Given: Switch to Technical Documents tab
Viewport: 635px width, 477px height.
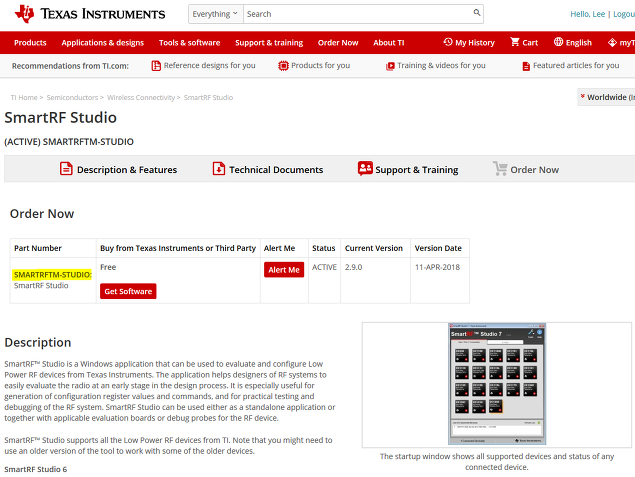Looking at the screenshot, I should (x=276, y=170).
